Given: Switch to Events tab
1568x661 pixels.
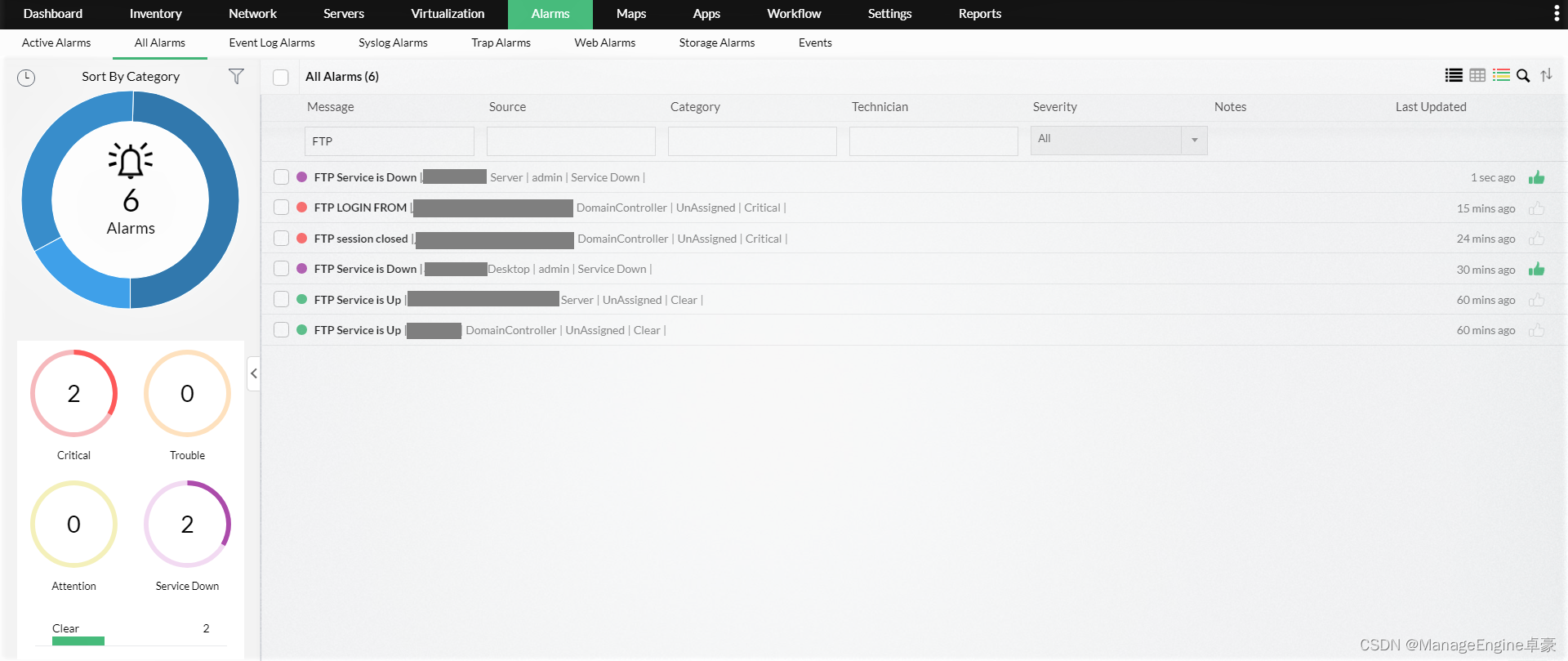Looking at the screenshot, I should point(815,42).
